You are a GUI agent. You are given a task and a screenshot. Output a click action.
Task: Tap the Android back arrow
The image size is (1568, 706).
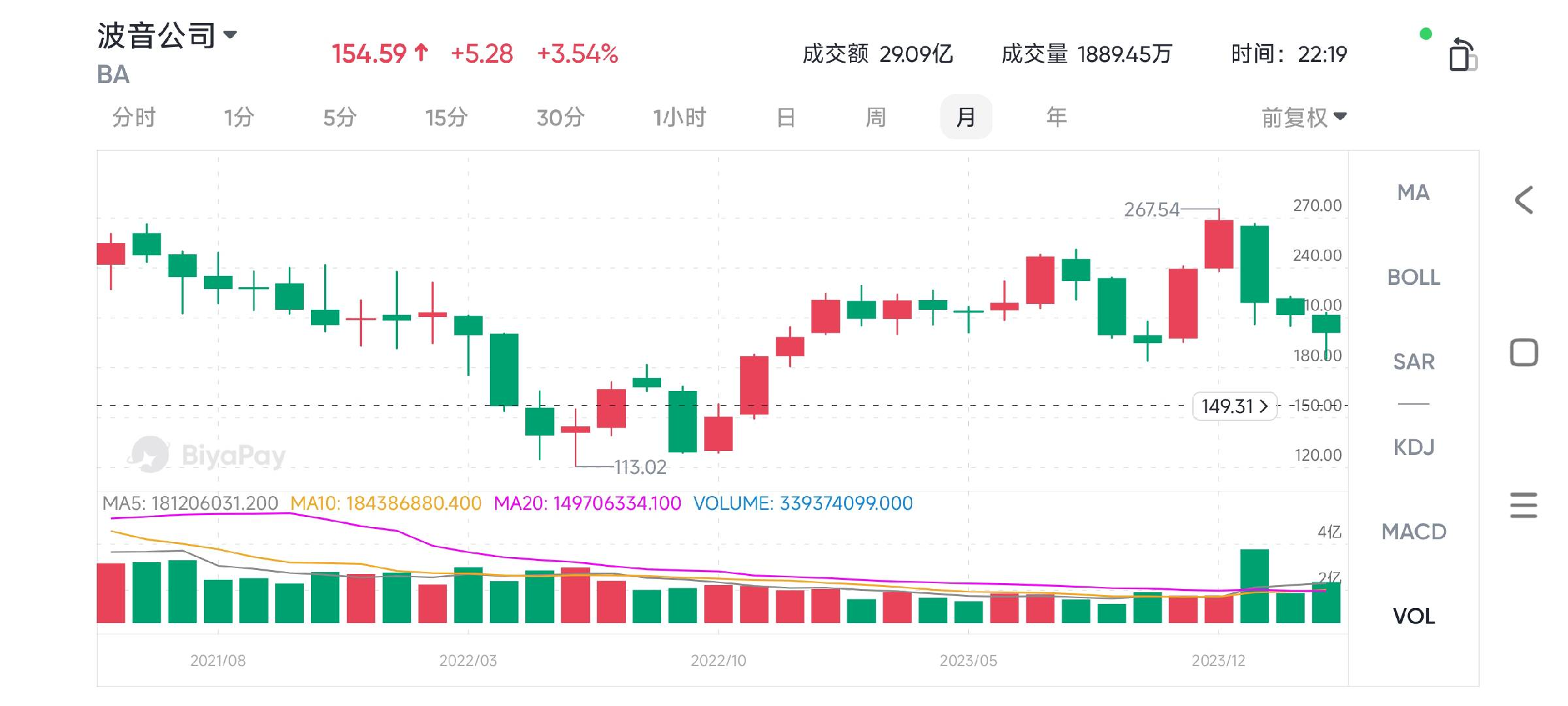(1524, 200)
